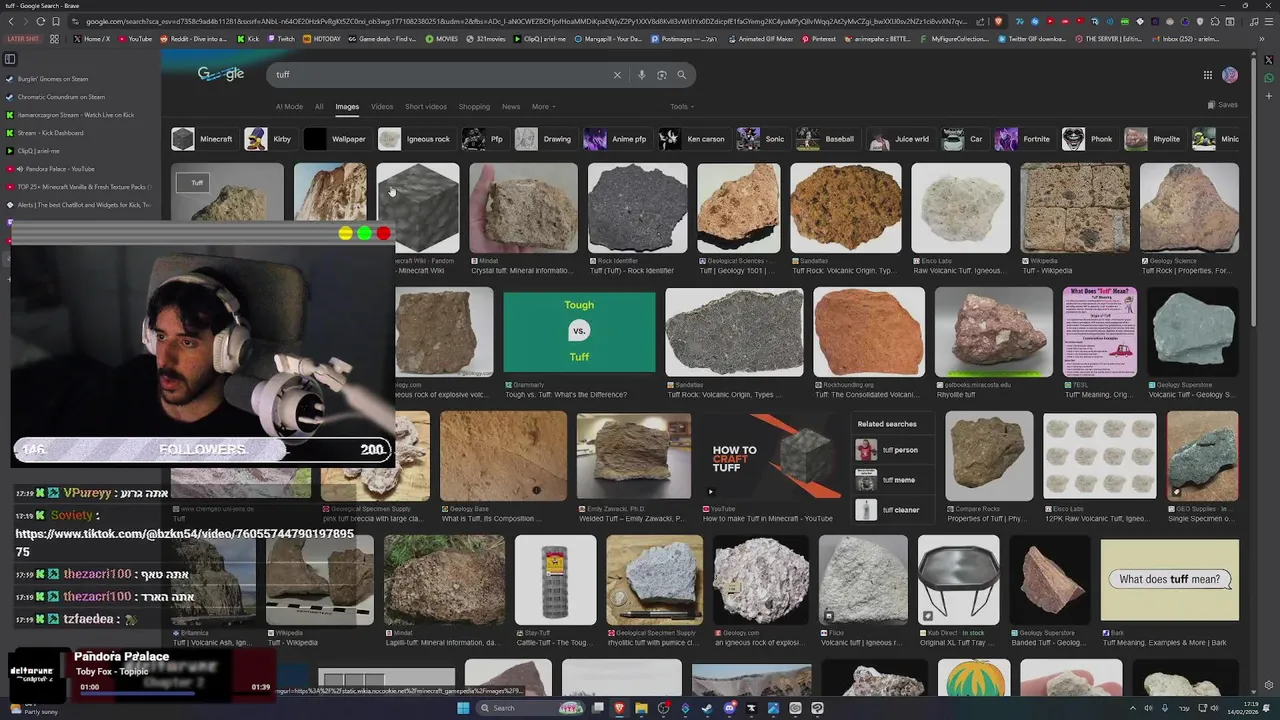The width and height of the screenshot is (1280, 720).
Task: Select the Anime pfp filter chip
Action: coord(616,139)
